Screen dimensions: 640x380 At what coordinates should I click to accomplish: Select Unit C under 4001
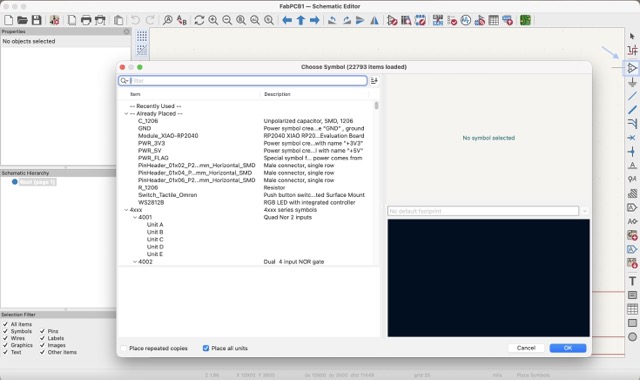click(155, 240)
